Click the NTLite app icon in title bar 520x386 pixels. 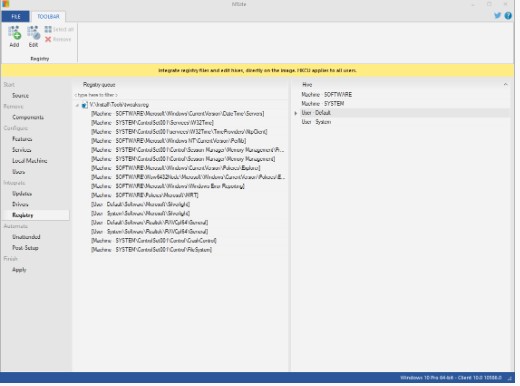pos(6,4)
